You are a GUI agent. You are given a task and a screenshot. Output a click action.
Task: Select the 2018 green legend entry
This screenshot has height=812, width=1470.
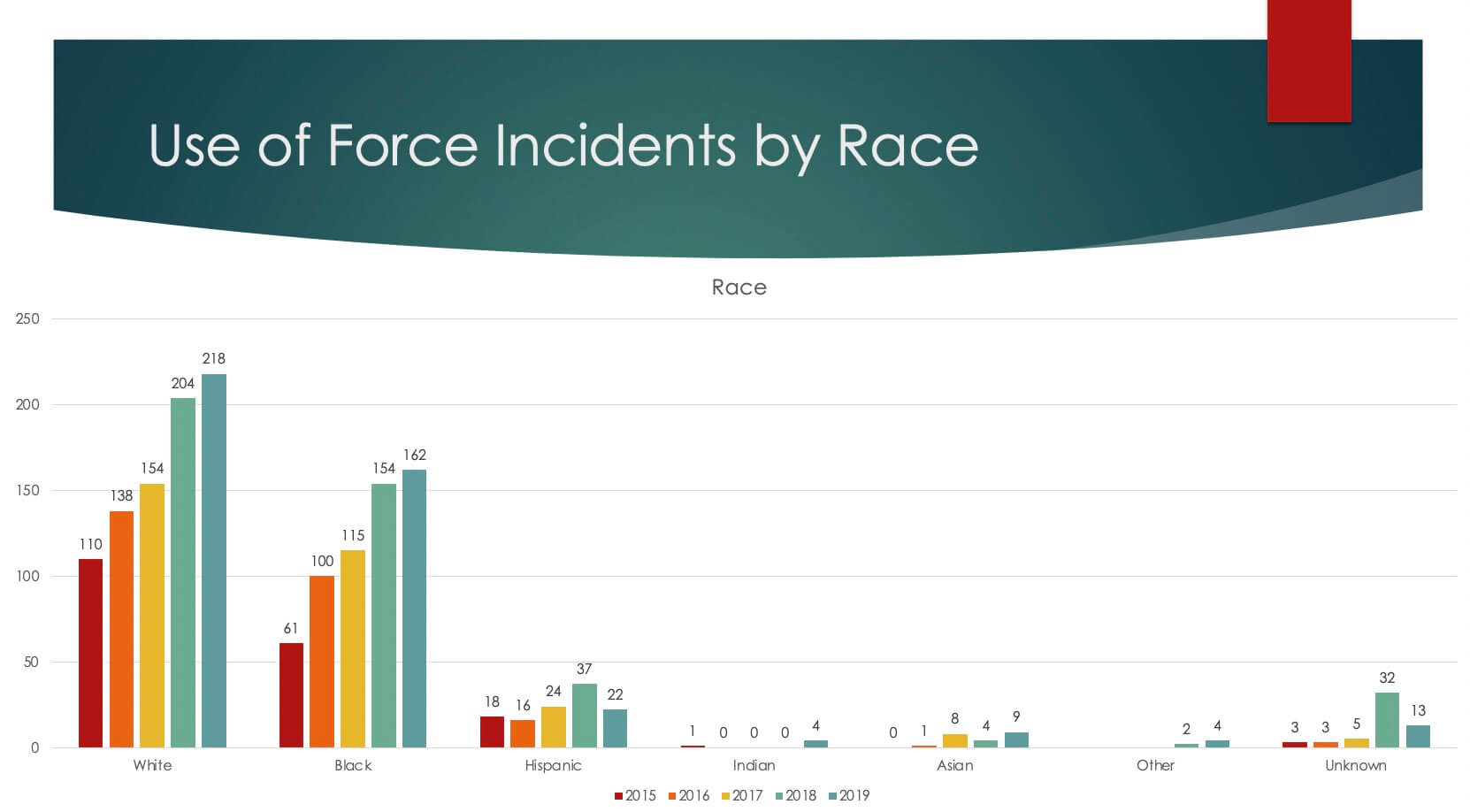795,796
